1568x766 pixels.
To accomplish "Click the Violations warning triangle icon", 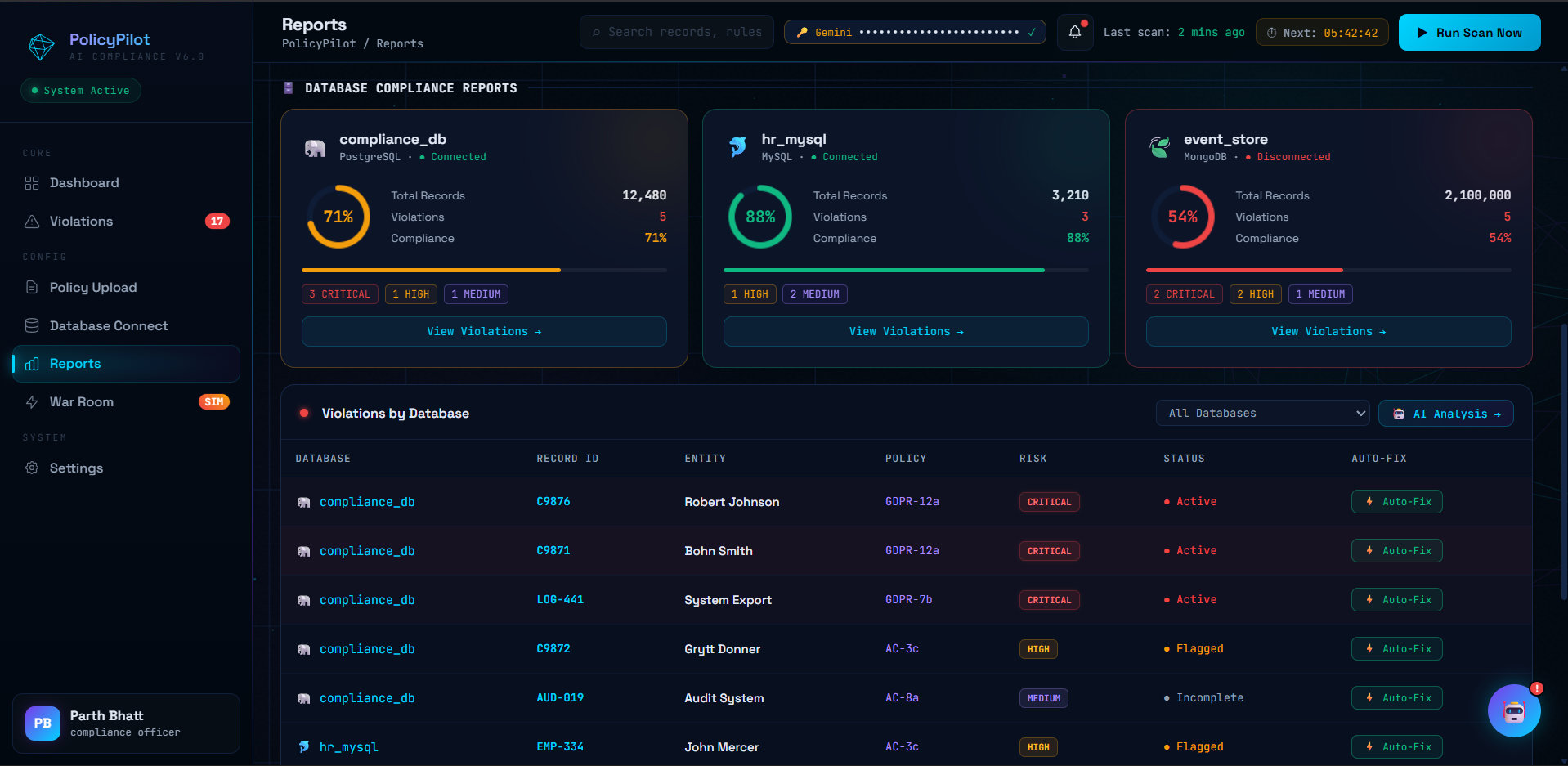I will [32, 222].
